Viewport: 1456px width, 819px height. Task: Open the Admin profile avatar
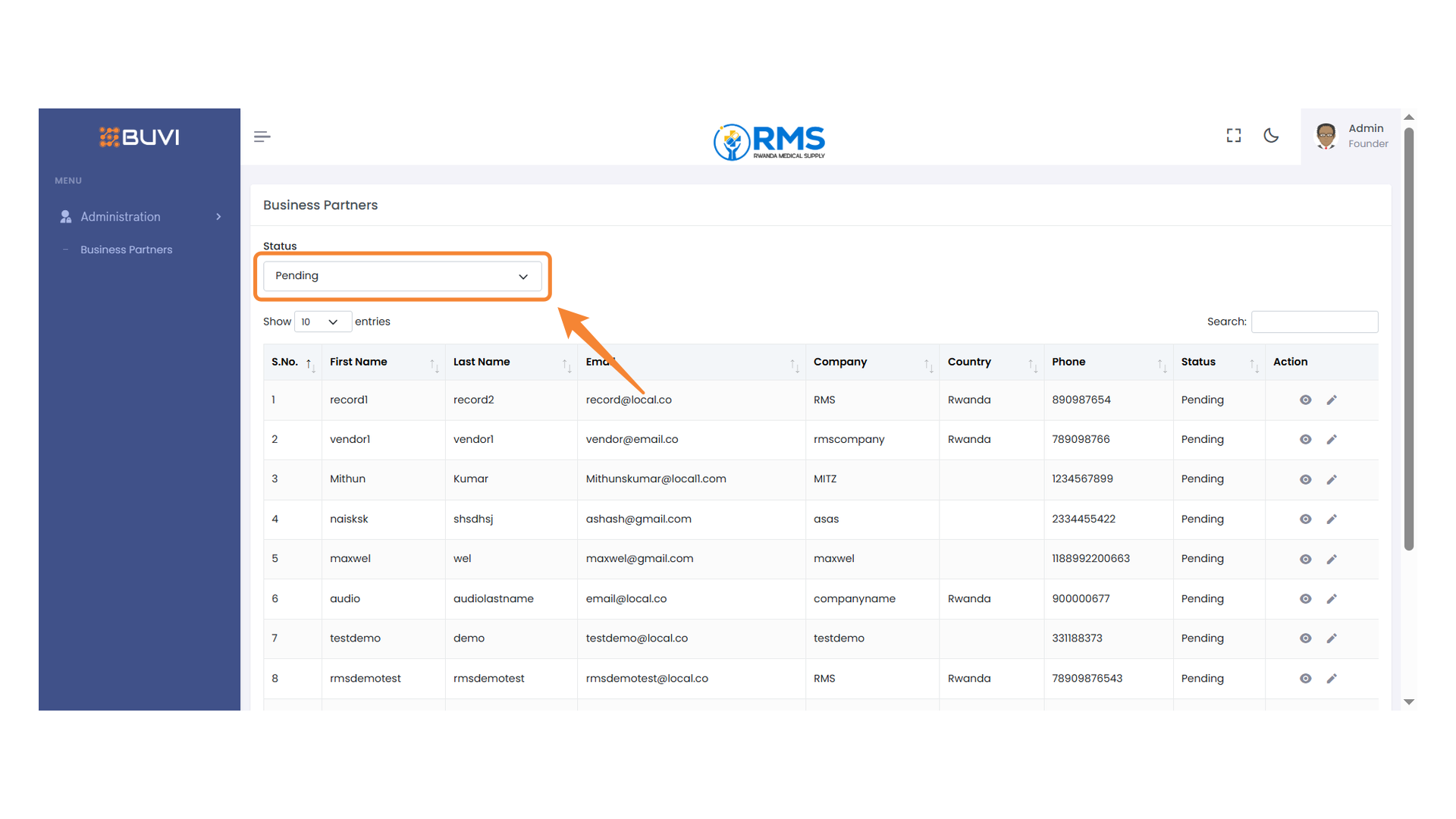1326,136
